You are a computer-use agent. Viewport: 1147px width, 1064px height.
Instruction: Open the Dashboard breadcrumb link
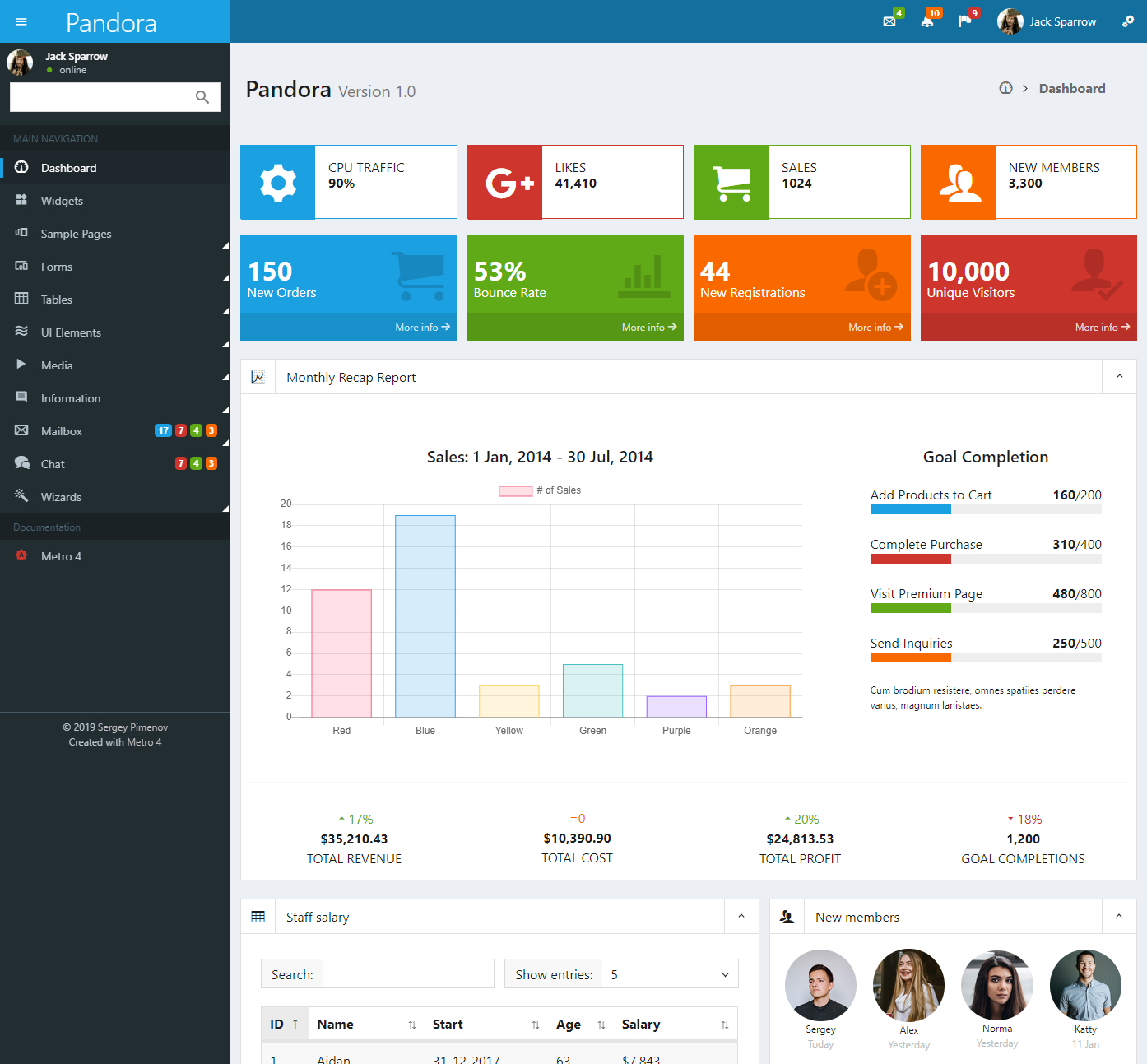[1072, 88]
